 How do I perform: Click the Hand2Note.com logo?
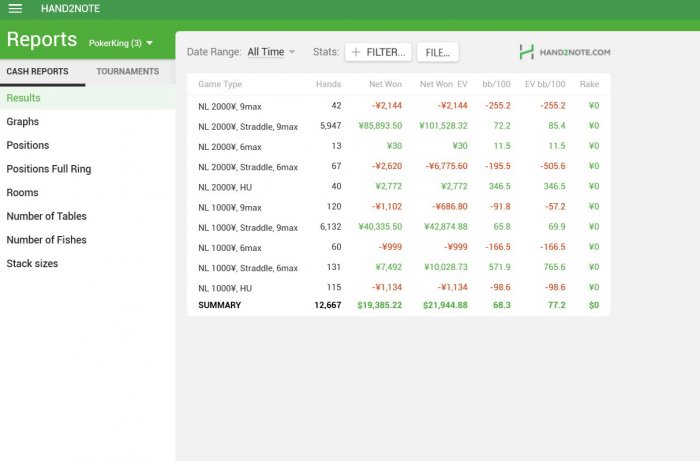pos(565,52)
